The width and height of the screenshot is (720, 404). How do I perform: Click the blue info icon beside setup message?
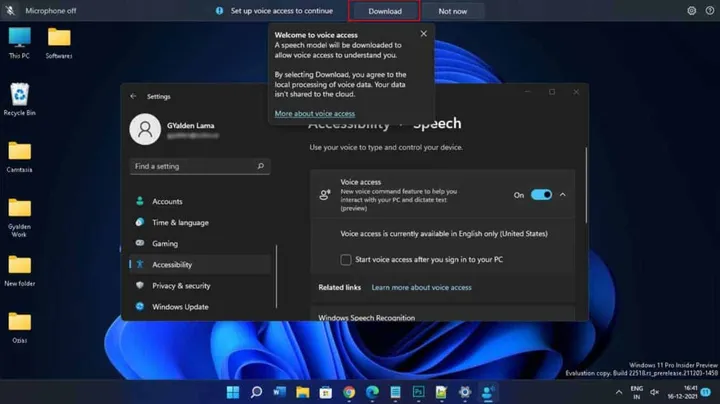click(x=219, y=11)
